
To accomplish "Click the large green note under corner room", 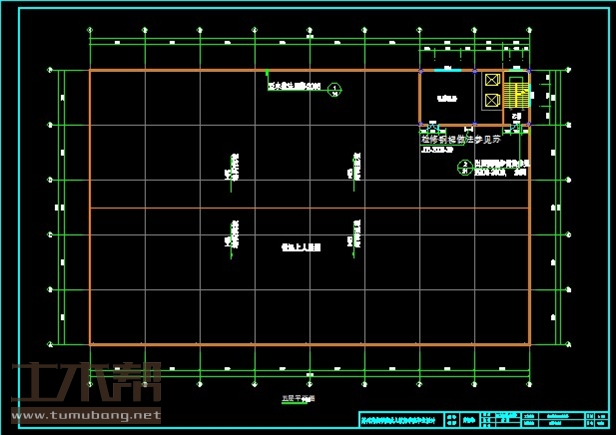I will pyautogui.click(x=473, y=141).
